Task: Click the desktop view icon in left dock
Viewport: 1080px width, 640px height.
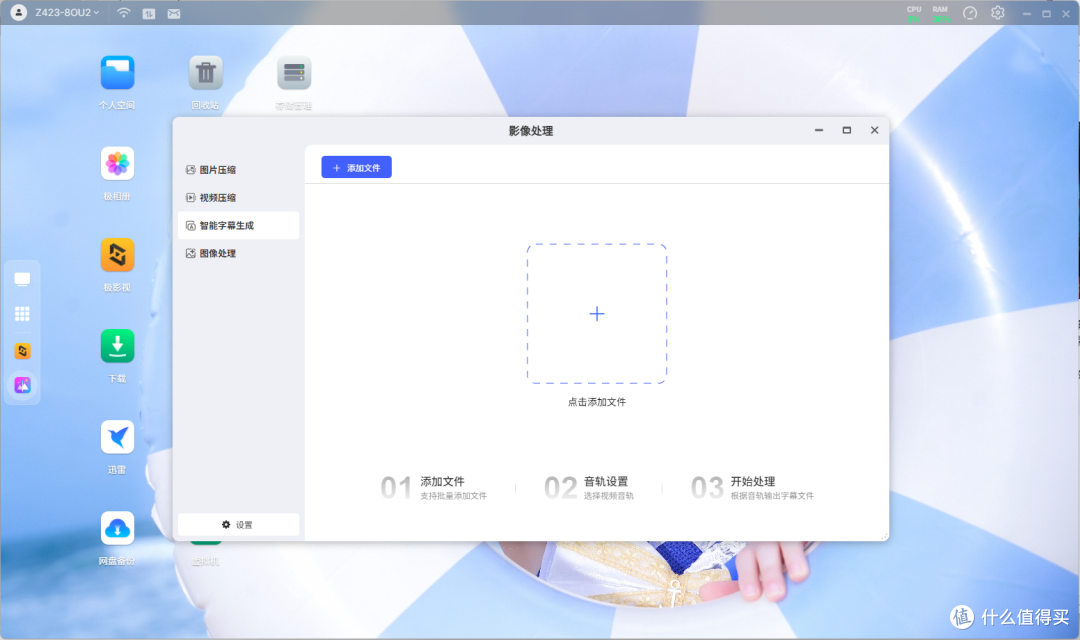Action: (22, 279)
